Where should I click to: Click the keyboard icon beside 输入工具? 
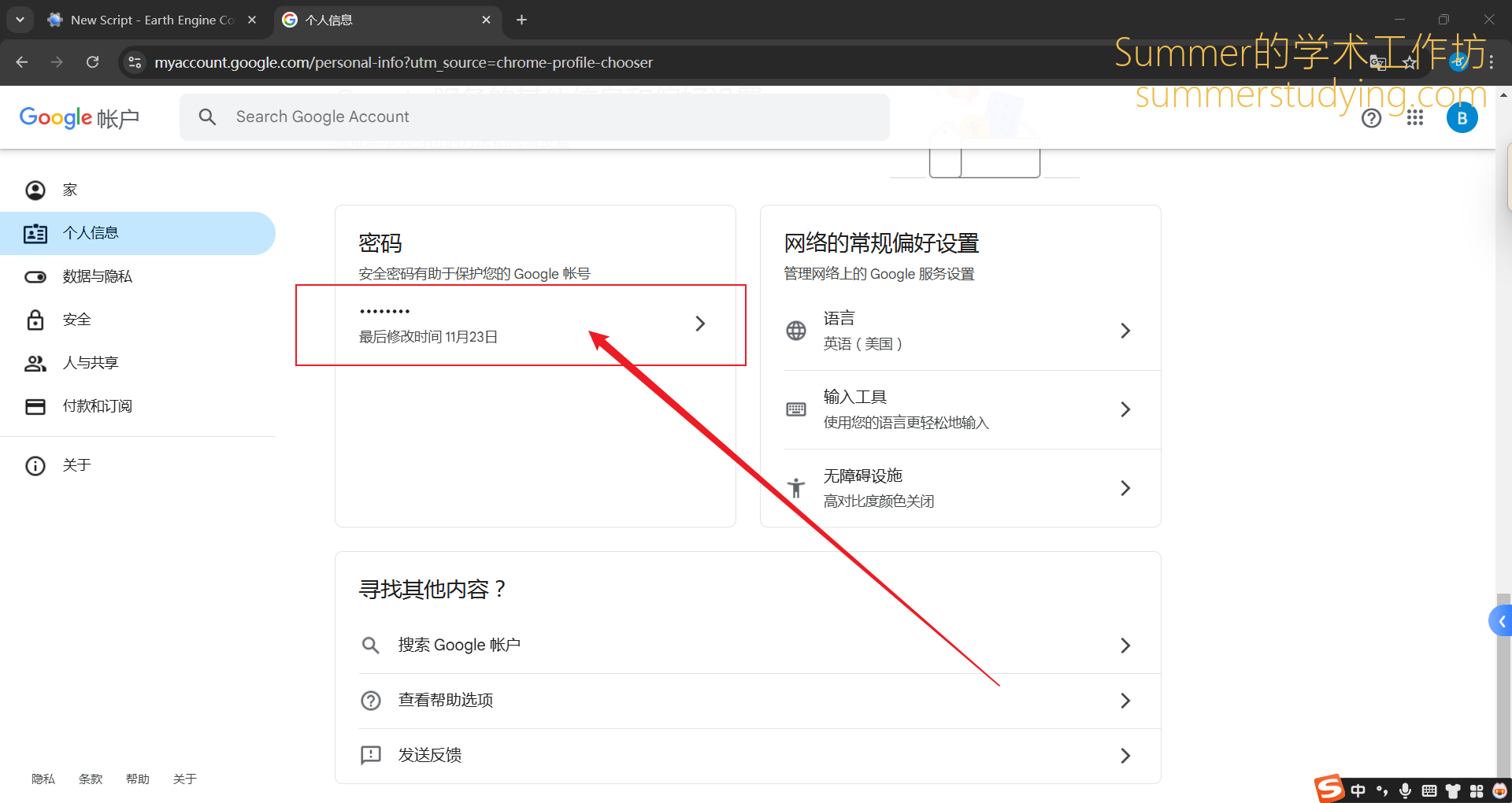796,409
